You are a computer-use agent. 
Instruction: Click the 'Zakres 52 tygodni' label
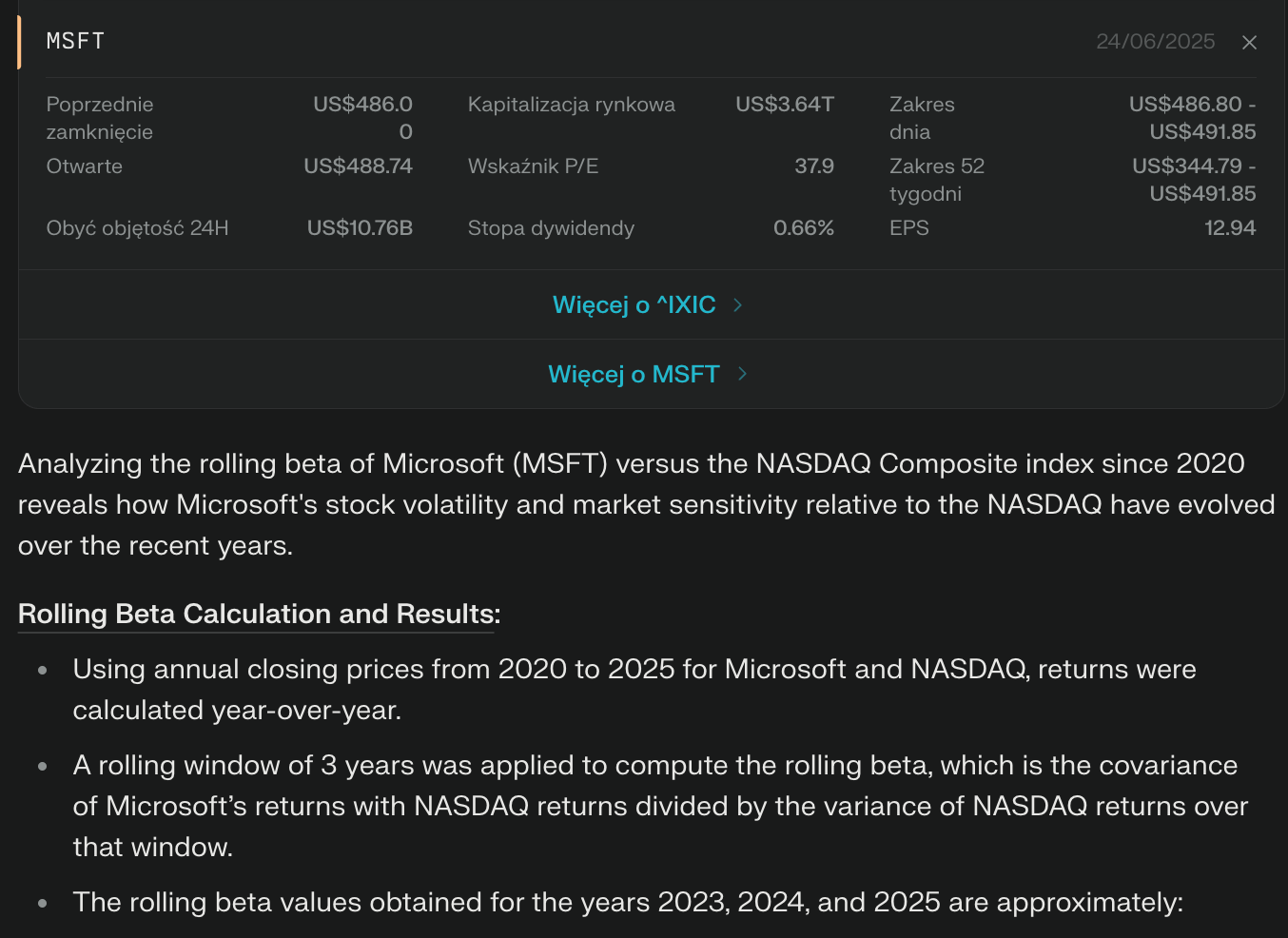937,180
